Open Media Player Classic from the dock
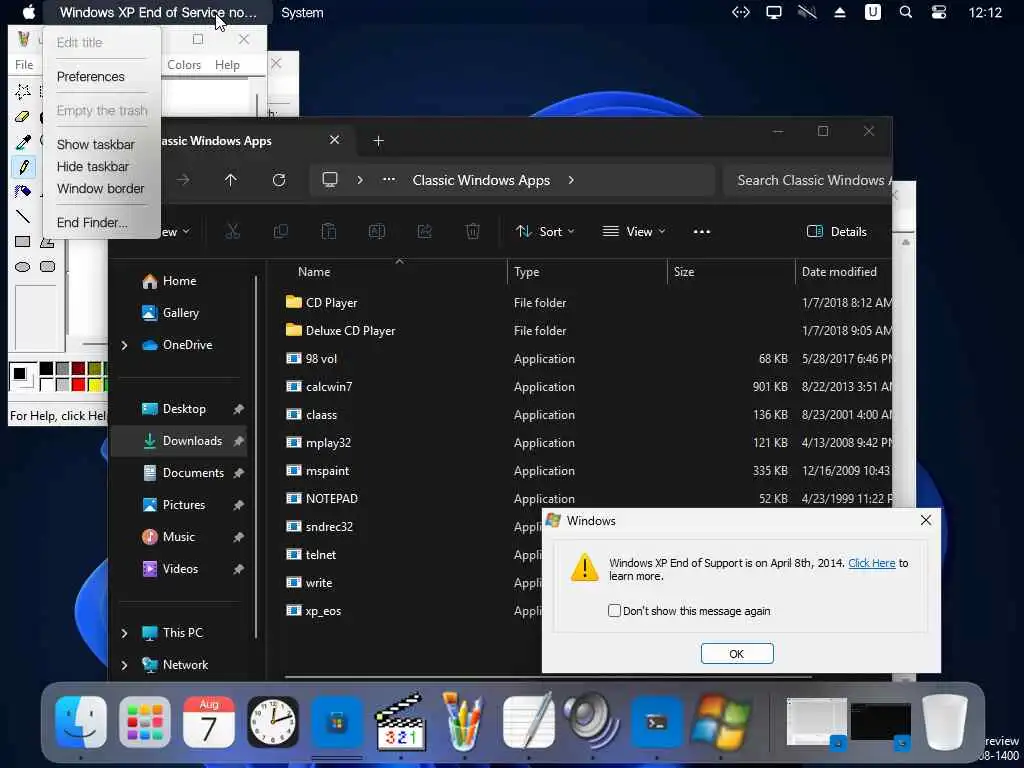Viewport: 1024px width, 768px height. pyautogui.click(x=401, y=722)
